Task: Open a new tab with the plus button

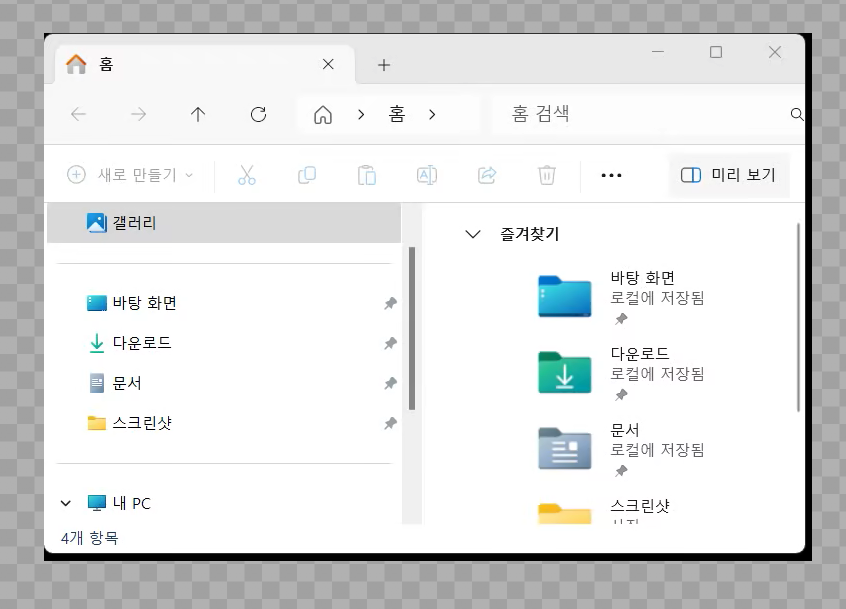Action: click(384, 65)
